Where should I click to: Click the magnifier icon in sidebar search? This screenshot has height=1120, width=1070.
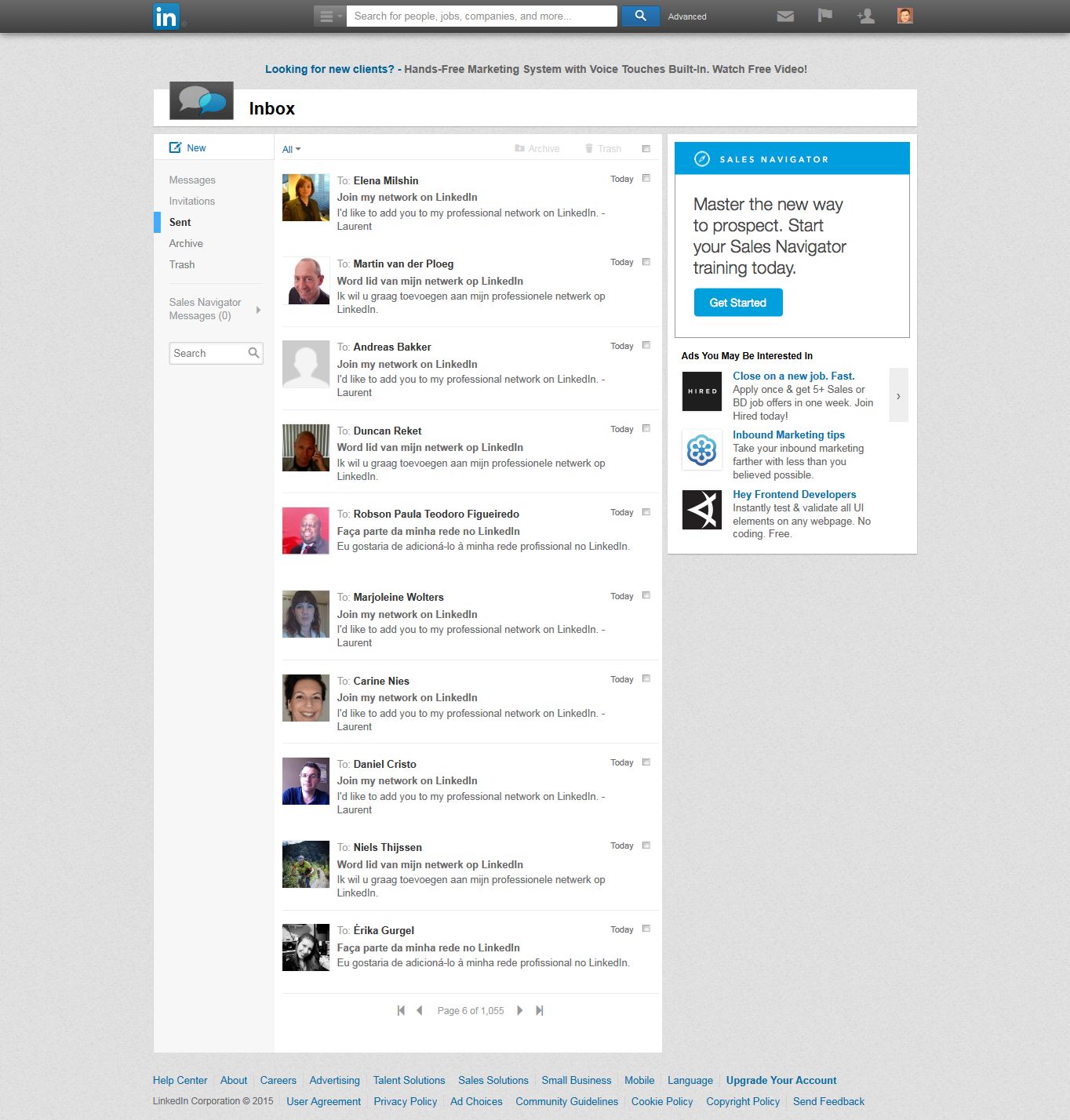(x=253, y=353)
